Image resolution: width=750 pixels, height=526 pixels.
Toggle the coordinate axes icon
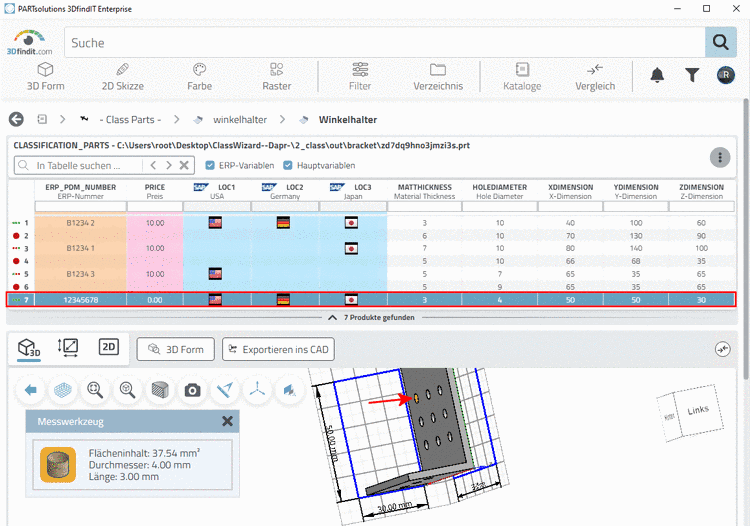257,390
